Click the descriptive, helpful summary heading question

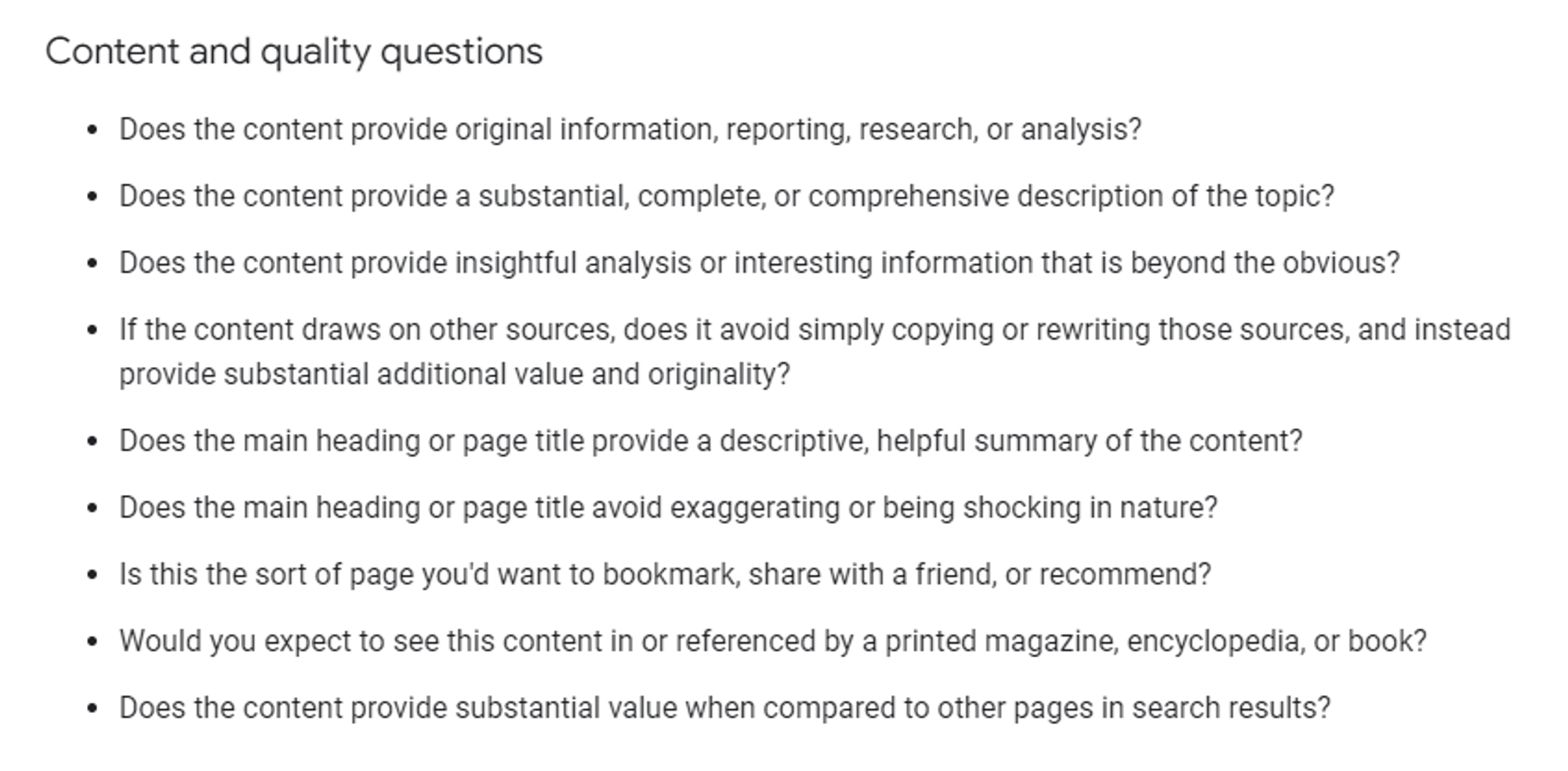coord(711,441)
